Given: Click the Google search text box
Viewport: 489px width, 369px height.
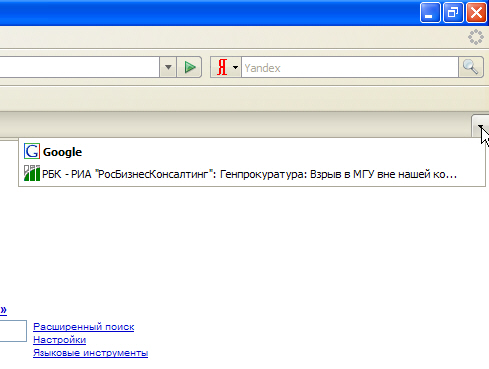Looking at the screenshot, I should [13, 331].
